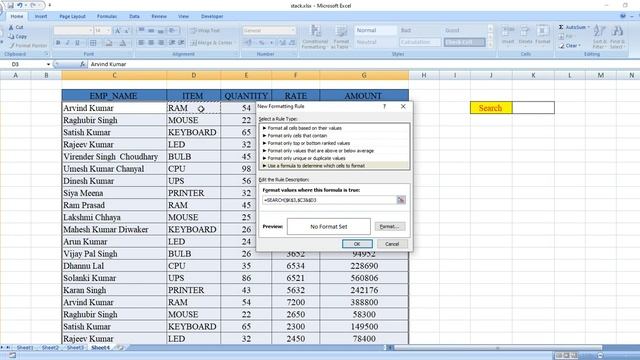Select the Format Painter brush

pyautogui.click(x=11, y=45)
